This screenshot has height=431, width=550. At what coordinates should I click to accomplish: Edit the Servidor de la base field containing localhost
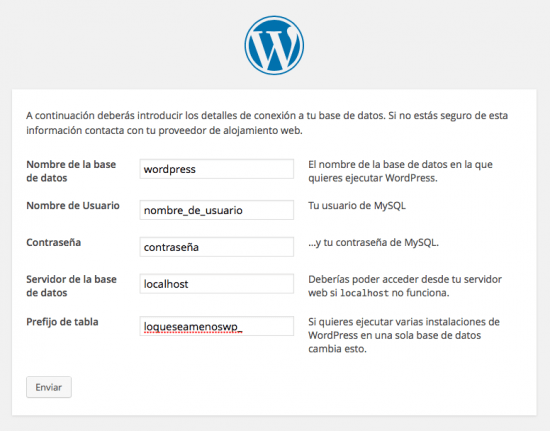click(216, 284)
